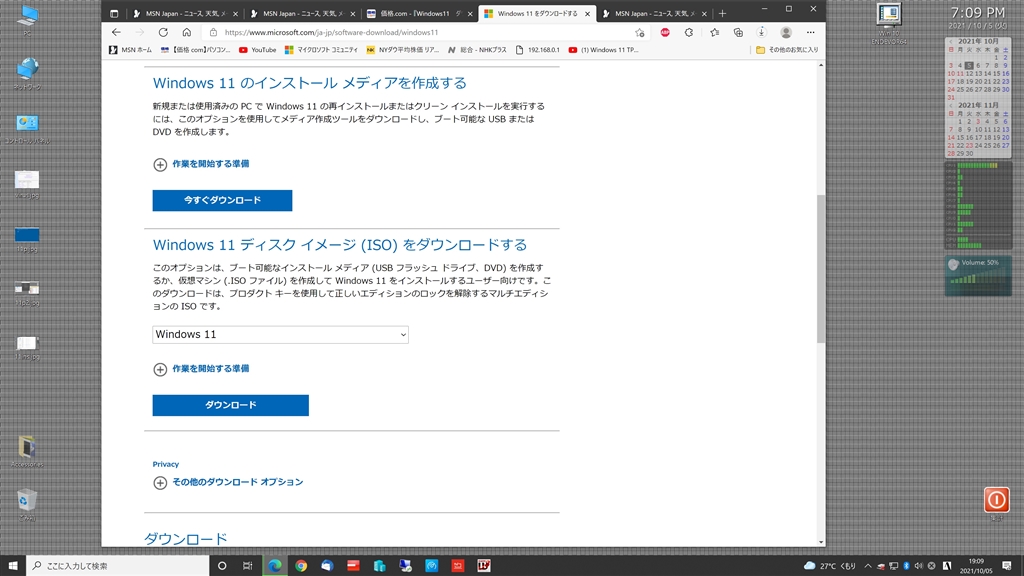Image resolution: width=1024 pixels, height=576 pixels.
Task: Add this page to favorites
Action: [x=639, y=33]
